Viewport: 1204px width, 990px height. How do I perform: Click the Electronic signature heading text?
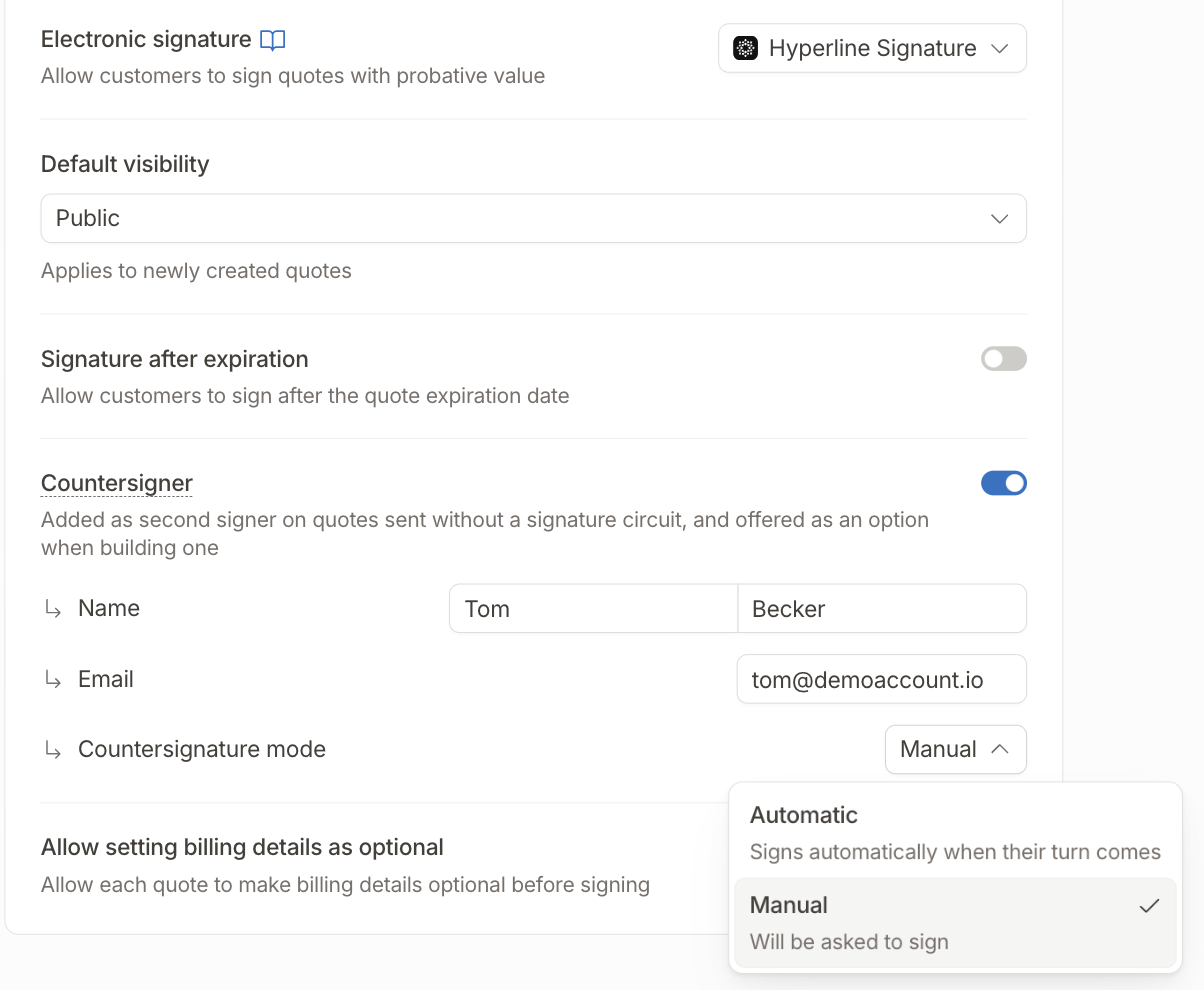pyautogui.click(x=146, y=39)
